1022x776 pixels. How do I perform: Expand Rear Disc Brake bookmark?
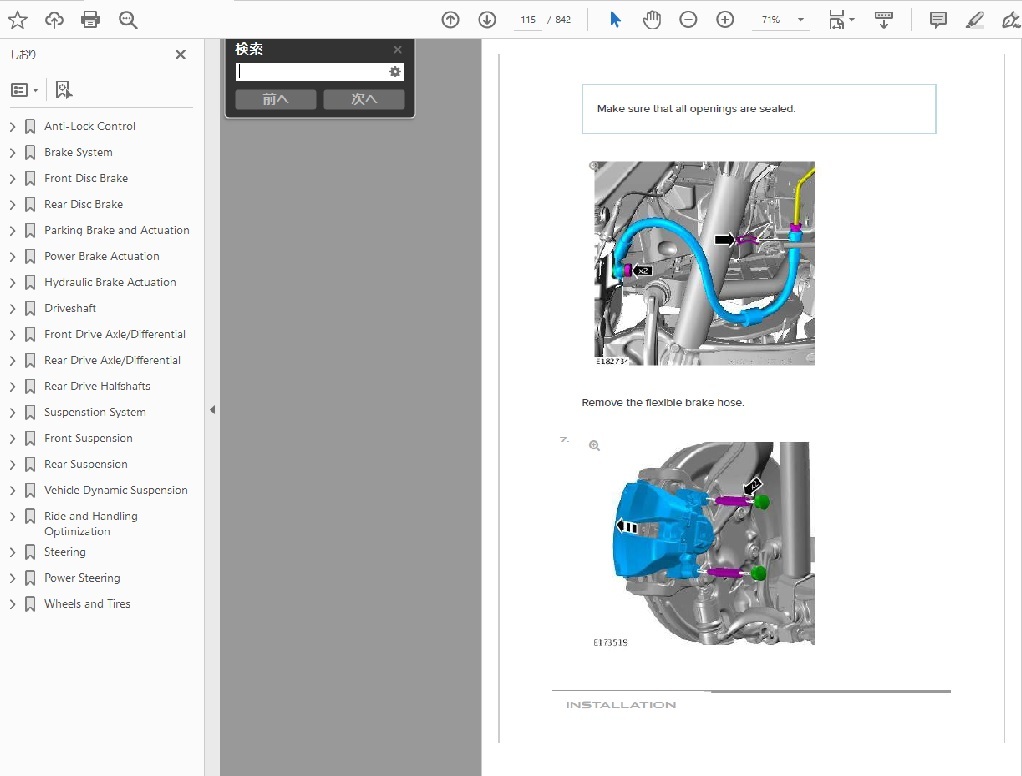tap(12, 205)
